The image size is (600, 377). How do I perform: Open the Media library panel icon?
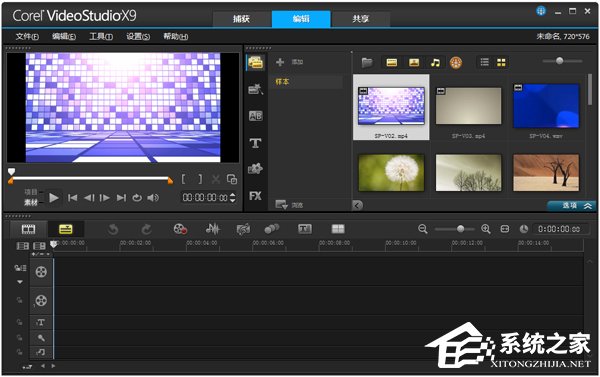point(256,63)
